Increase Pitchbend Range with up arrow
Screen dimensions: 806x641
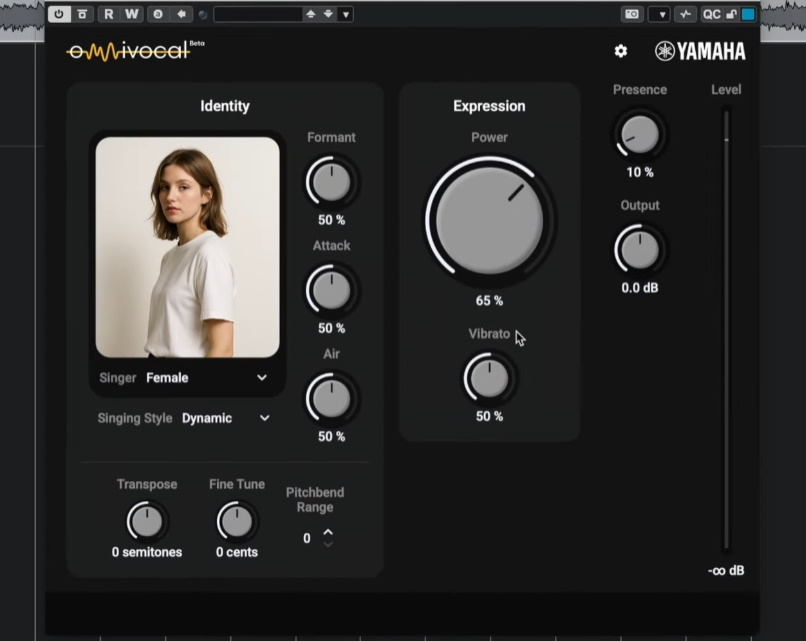pos(328,532)
